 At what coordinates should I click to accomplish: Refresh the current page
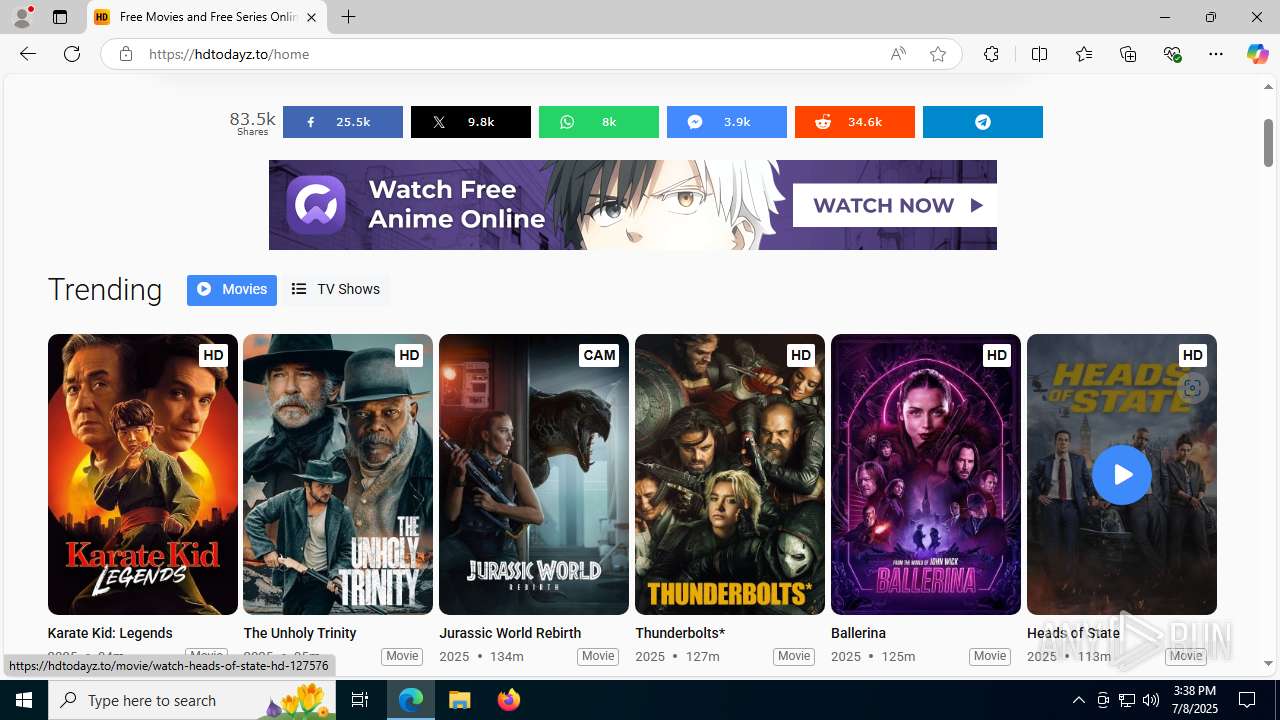tap(72, 54)
